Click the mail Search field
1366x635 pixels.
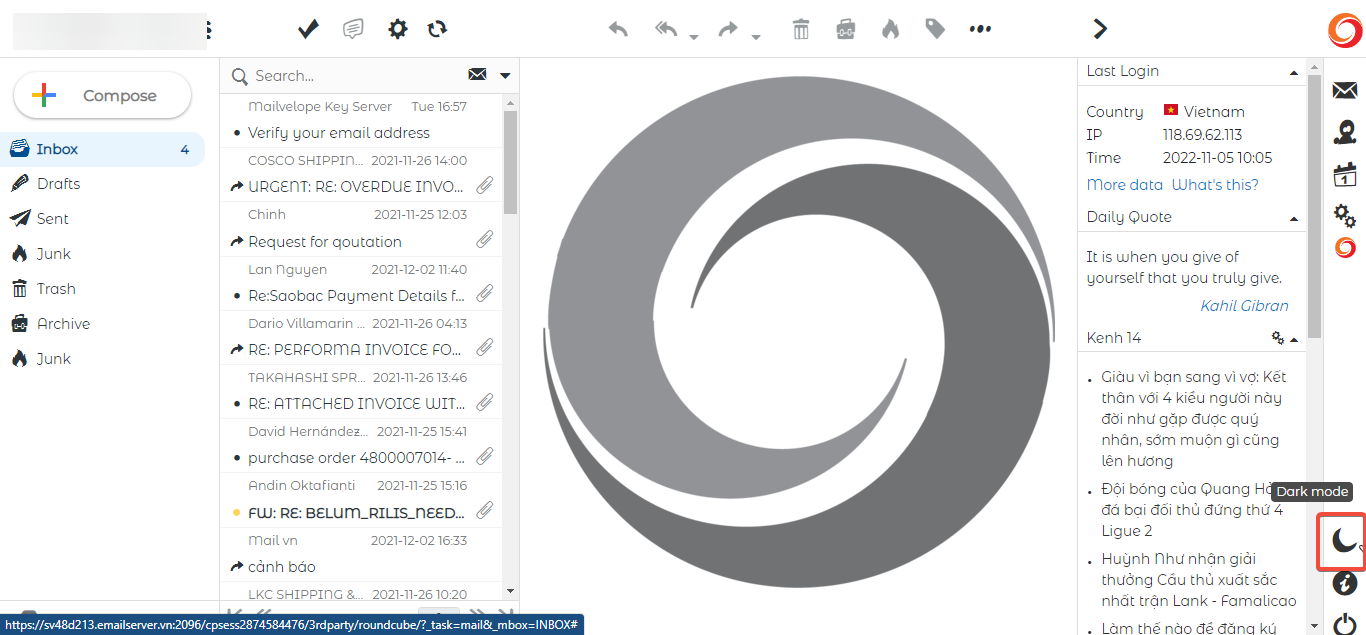355,76
